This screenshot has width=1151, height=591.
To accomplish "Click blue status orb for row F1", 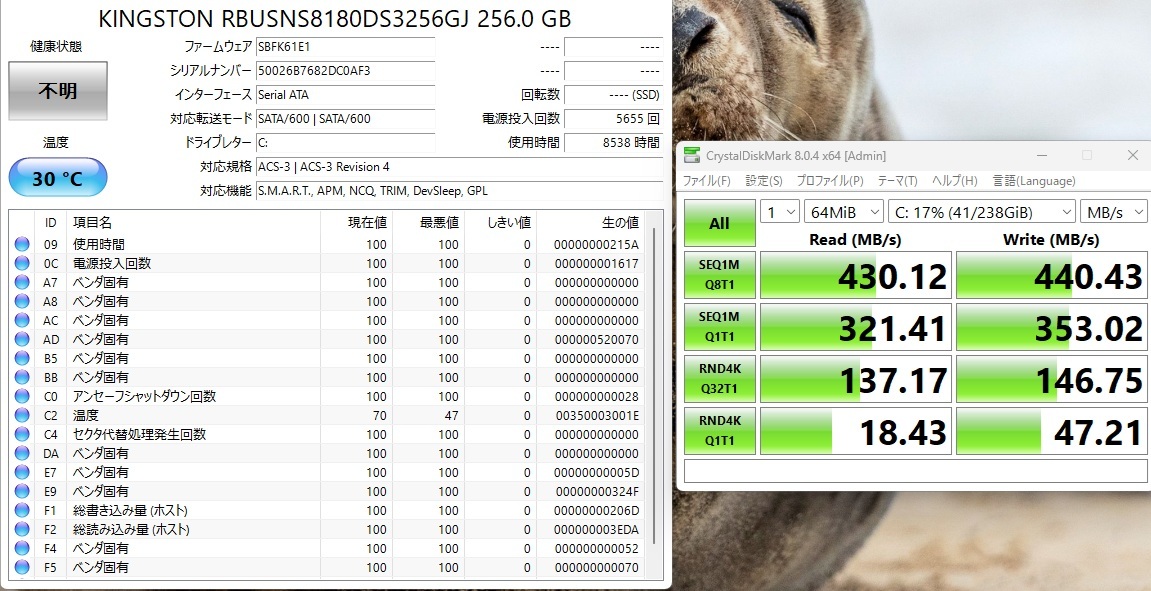I will [x=21, y=510].
